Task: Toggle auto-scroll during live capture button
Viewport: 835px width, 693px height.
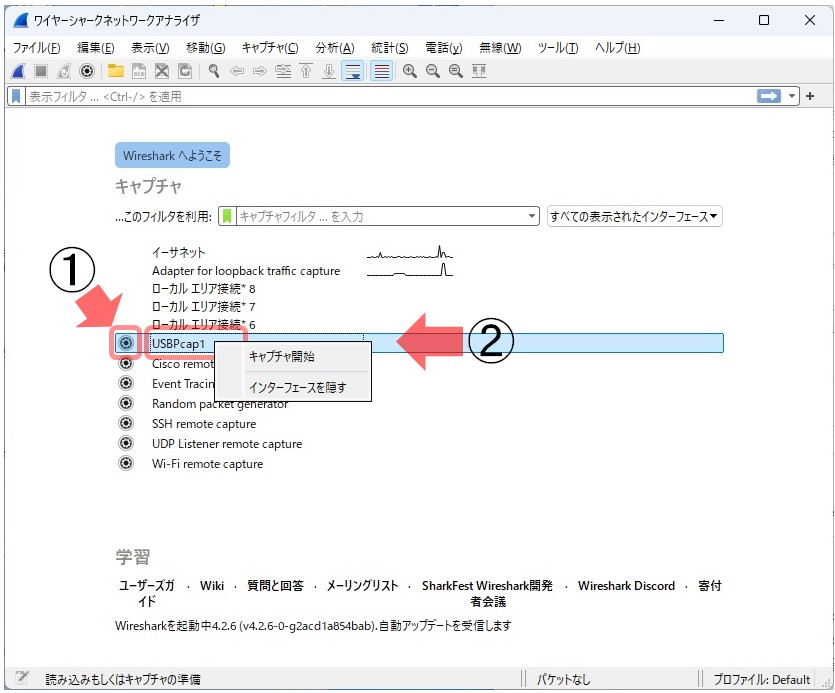Action: pyautogui.click(x=353, y=71)
